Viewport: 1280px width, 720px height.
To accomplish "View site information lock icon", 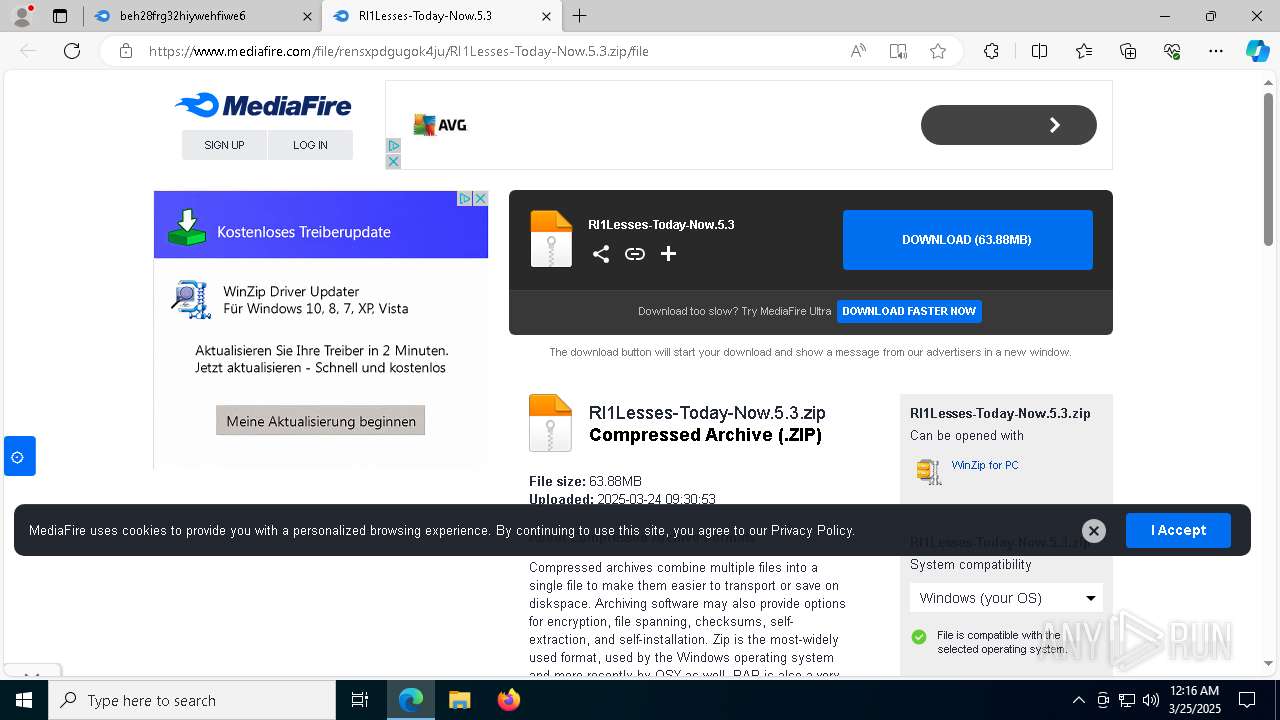I will point(126,51).
